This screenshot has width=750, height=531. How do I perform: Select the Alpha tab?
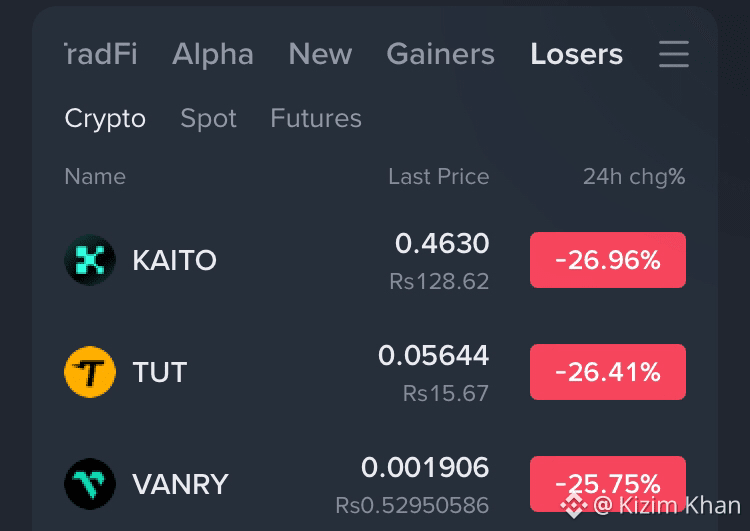pyautogui.click(x=213, y=54)
